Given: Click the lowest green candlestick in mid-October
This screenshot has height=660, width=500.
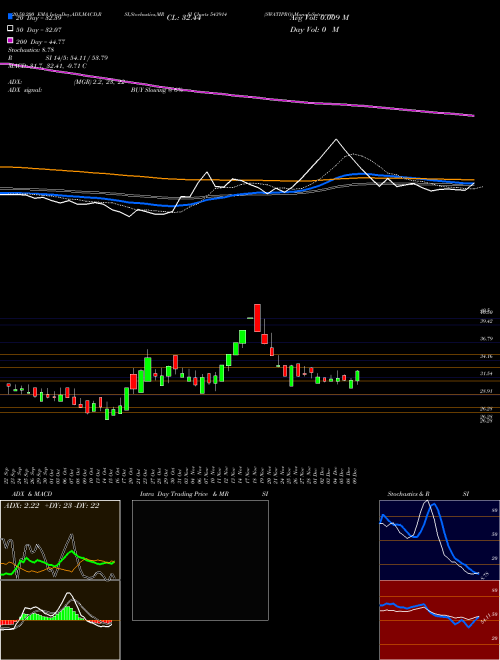Looking at the screenshot, I should click(x=107, y=414).
